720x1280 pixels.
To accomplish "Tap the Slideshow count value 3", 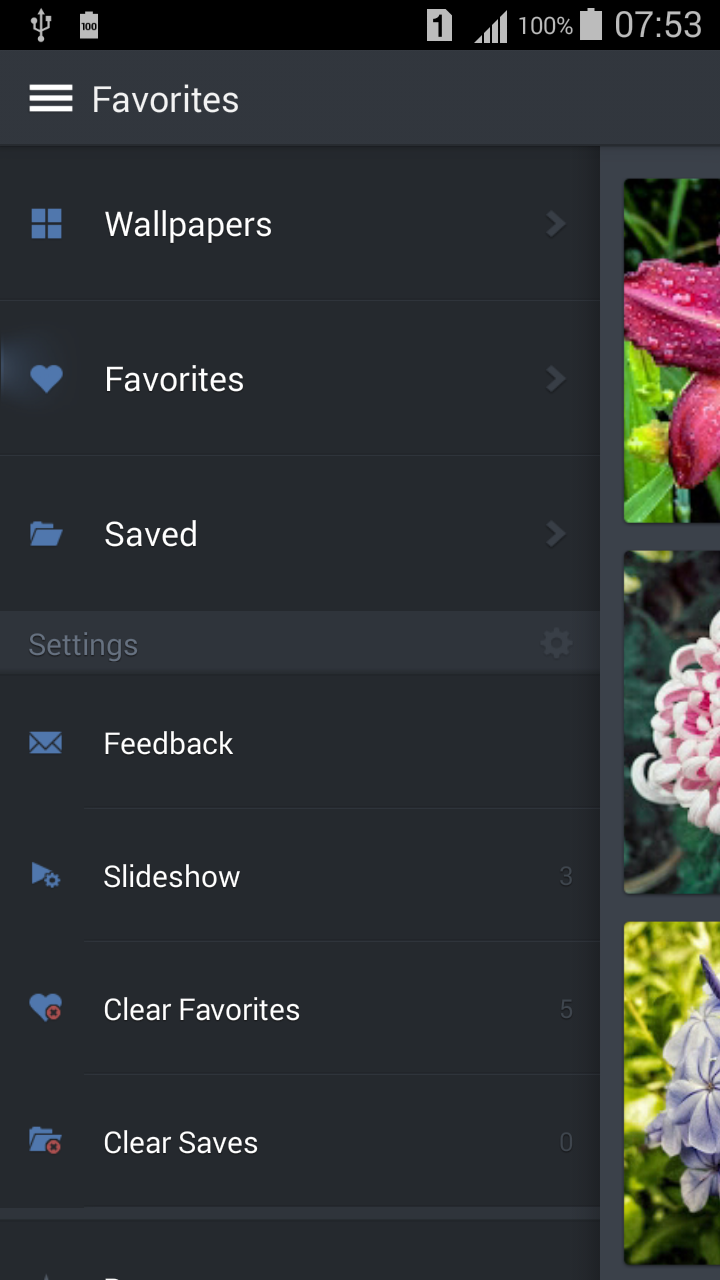I will coord(566,877).
